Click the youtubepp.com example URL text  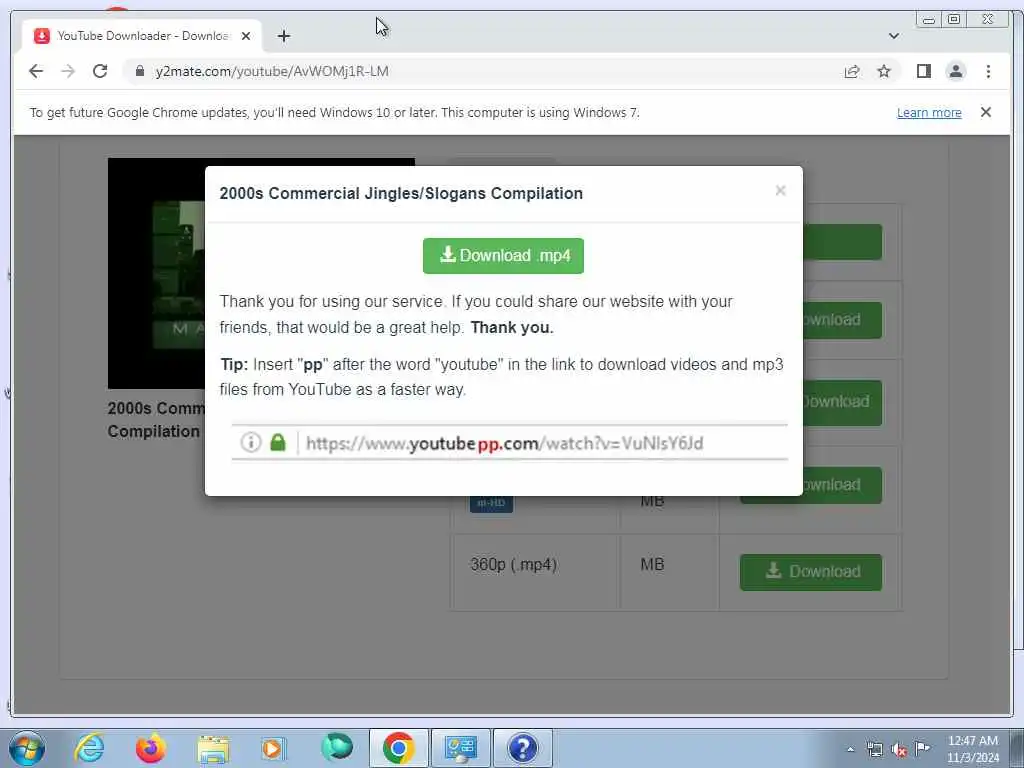[x=504, y=443]
